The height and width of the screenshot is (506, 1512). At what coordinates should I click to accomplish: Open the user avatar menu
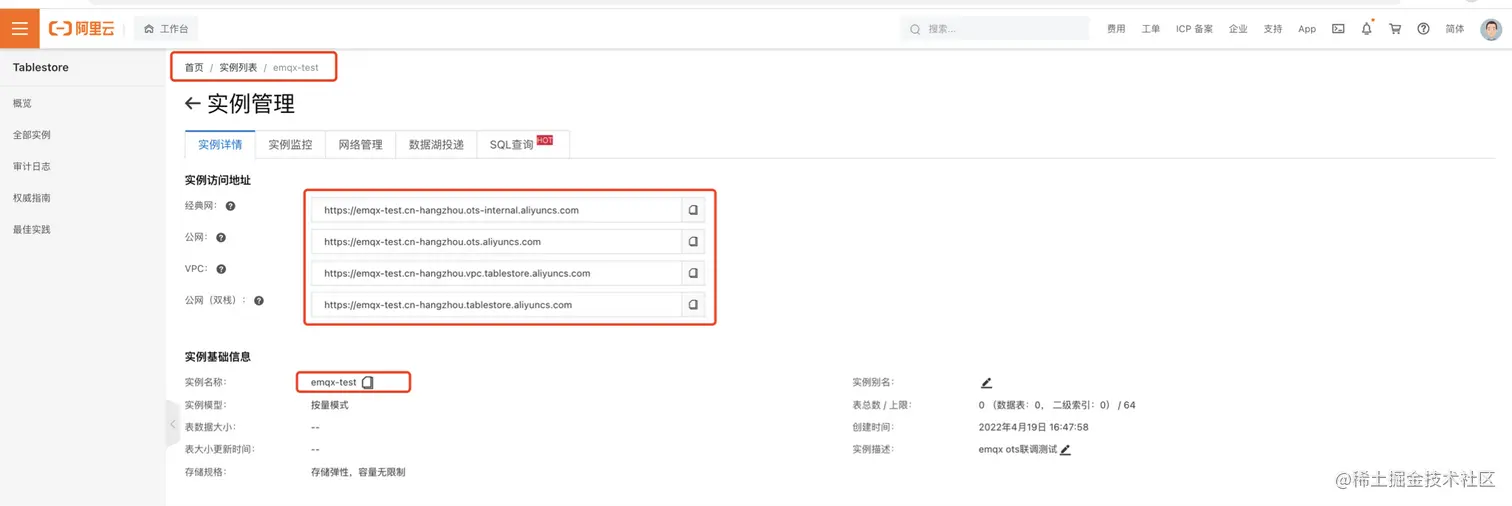pyautogui.click(x=1491, y=29)
